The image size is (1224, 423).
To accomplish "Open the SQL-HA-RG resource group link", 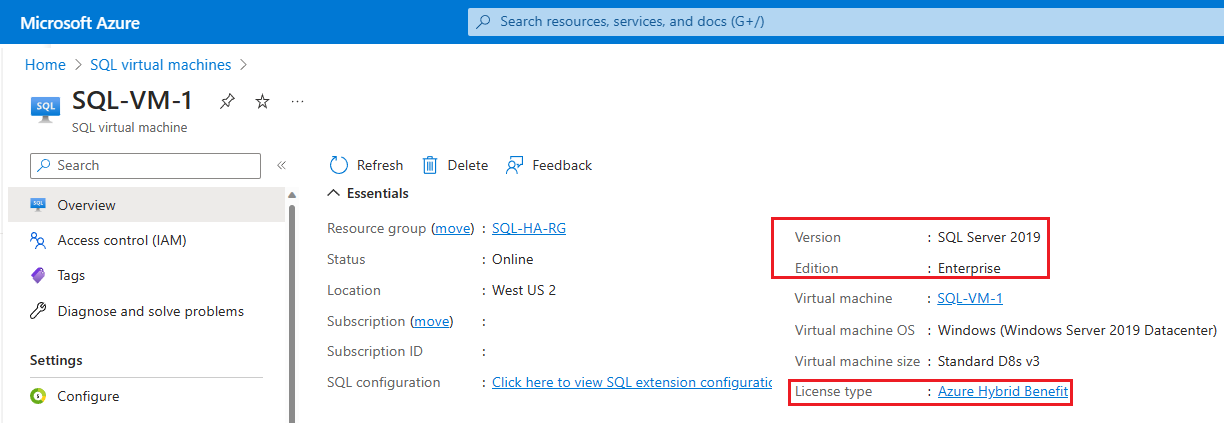I will pos(529,228).
